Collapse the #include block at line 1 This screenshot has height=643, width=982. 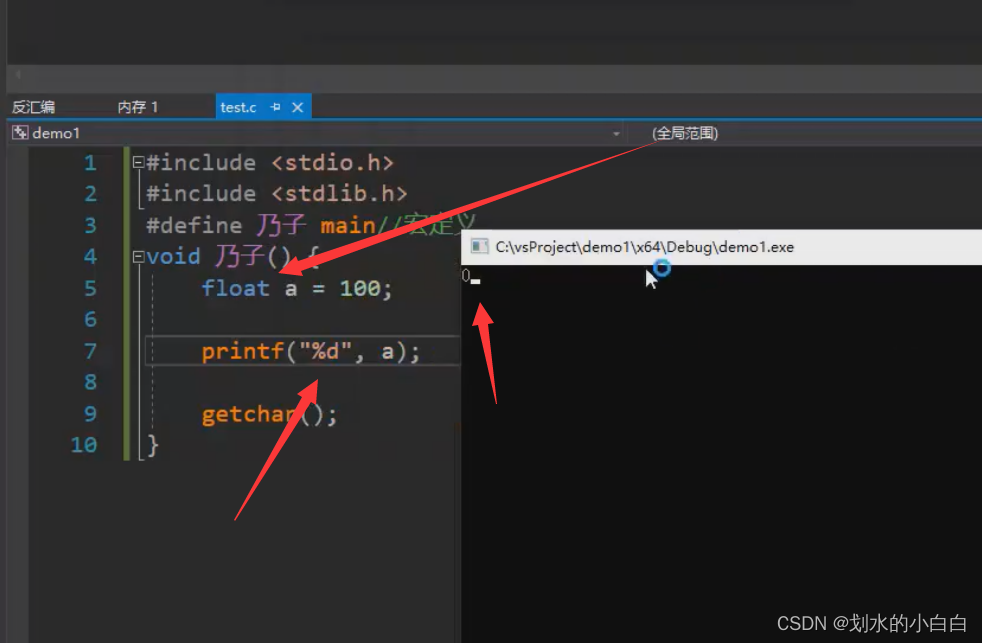point(138,163)
